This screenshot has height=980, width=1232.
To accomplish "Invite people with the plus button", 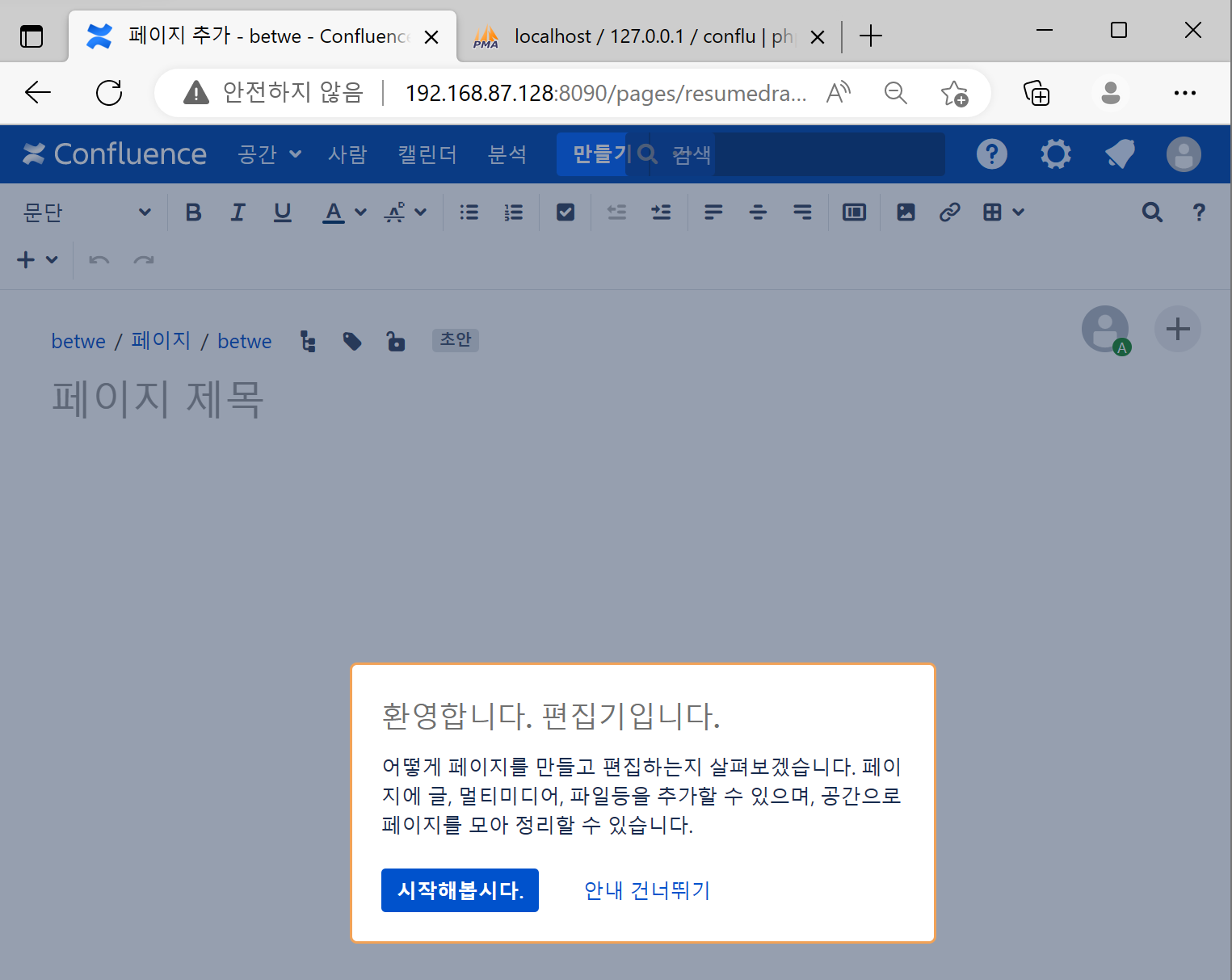I will 1178,329.
